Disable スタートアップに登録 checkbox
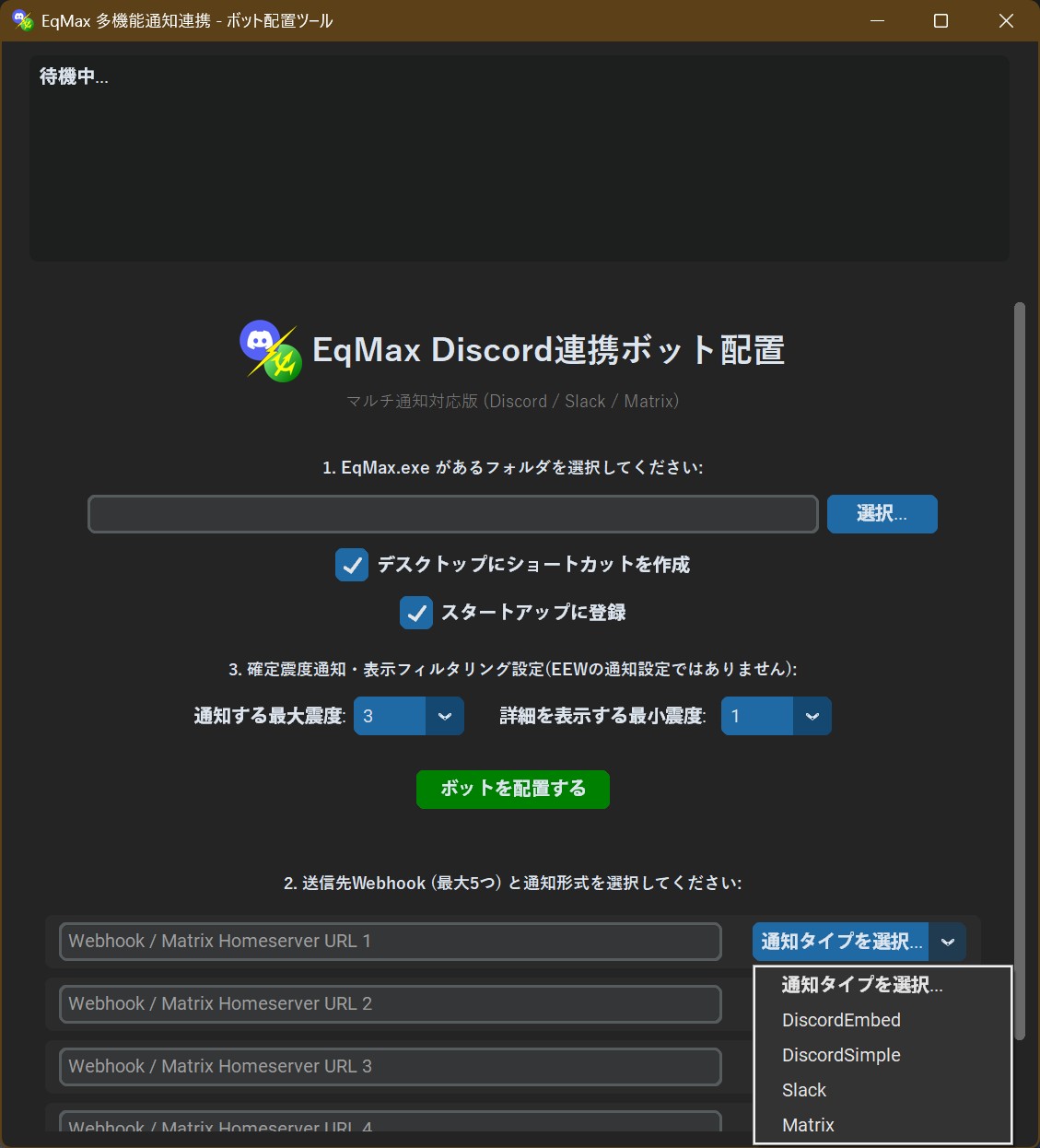Screen dimensions: 1040x1148 [x=415, y=613]
